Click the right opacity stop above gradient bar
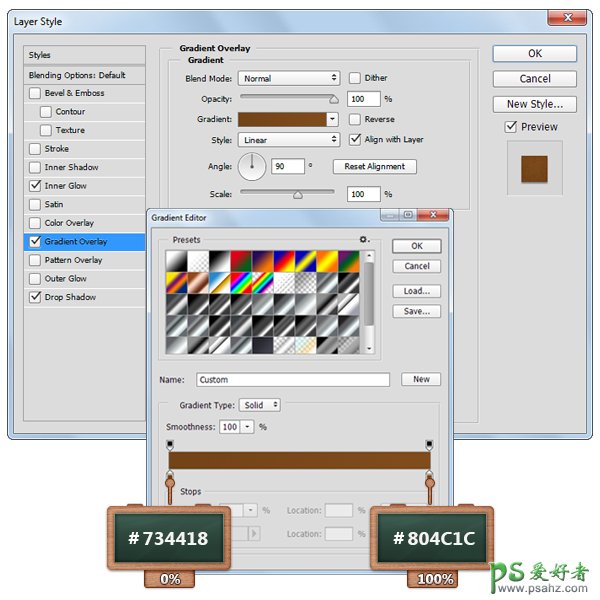The image size is (600, 600). coord(430,444)
